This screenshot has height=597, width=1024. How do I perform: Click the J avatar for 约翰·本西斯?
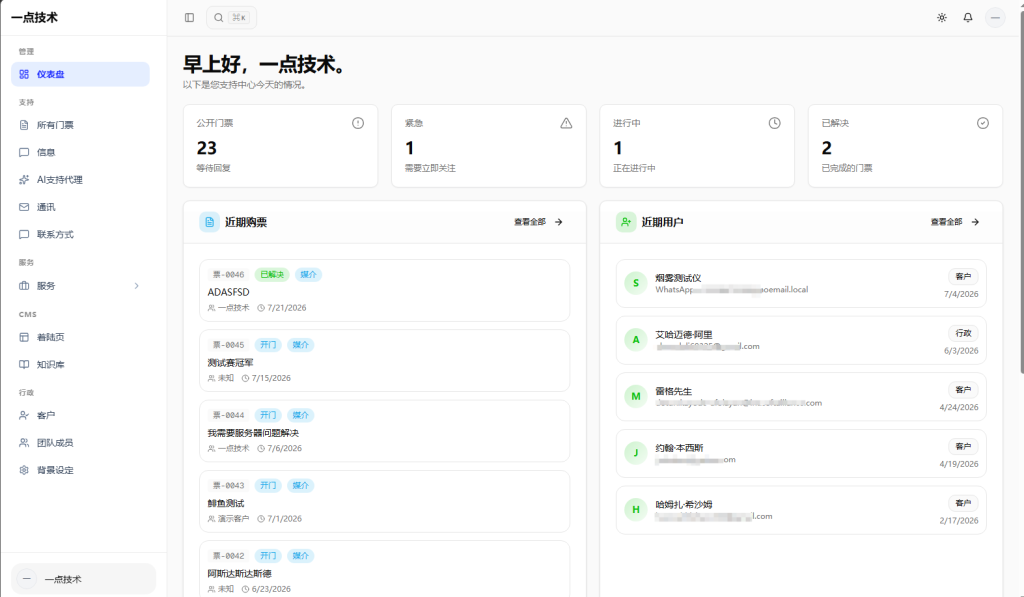pos(635,453)
